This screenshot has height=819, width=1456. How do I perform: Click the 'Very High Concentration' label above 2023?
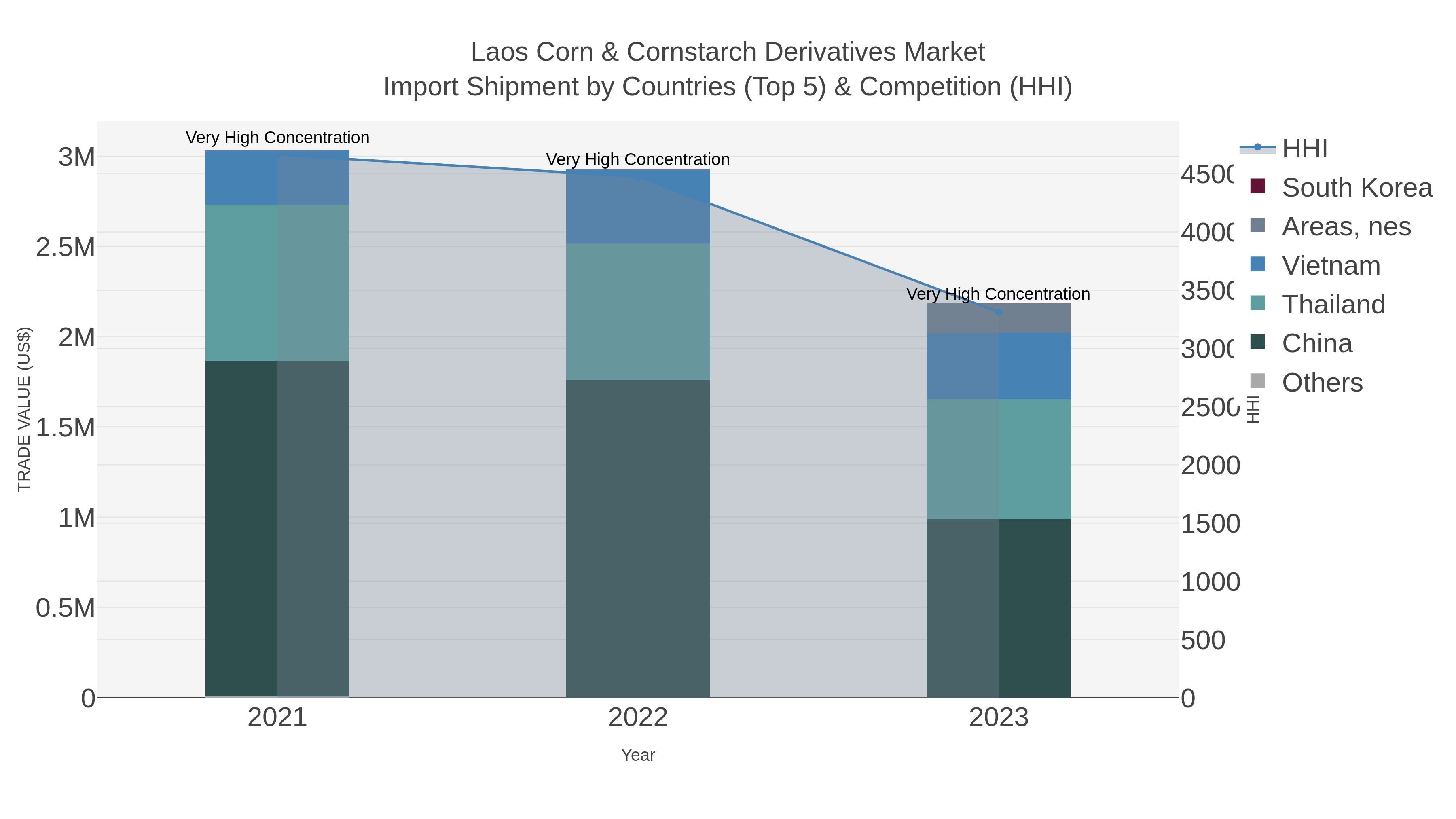[999, 294]
